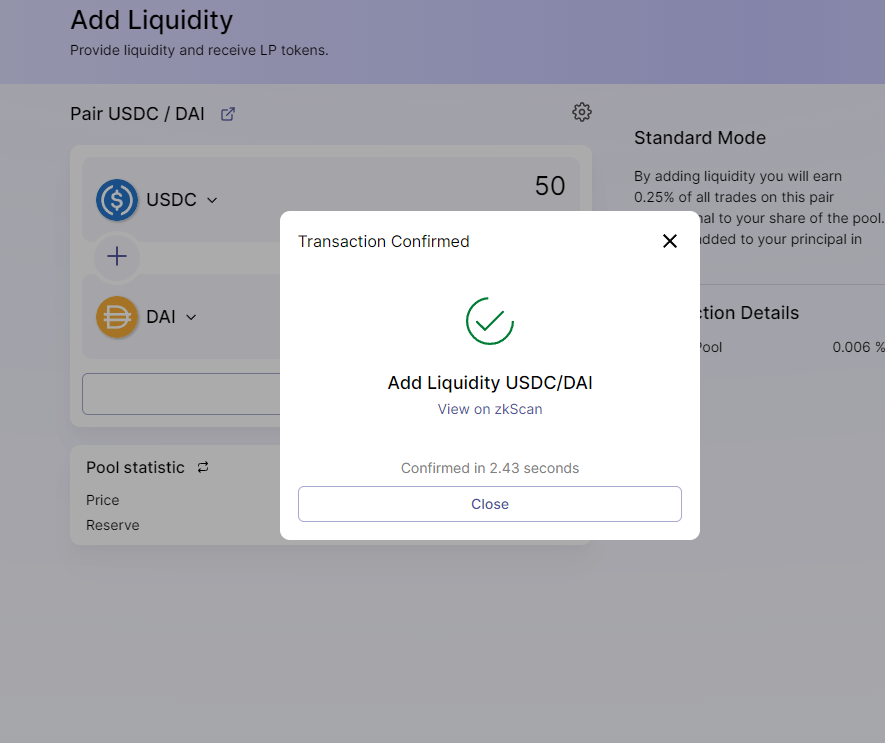Click the outlined button below DAI row
The height and width of the screenshot is (743, 885).
(x=181, y=394)
